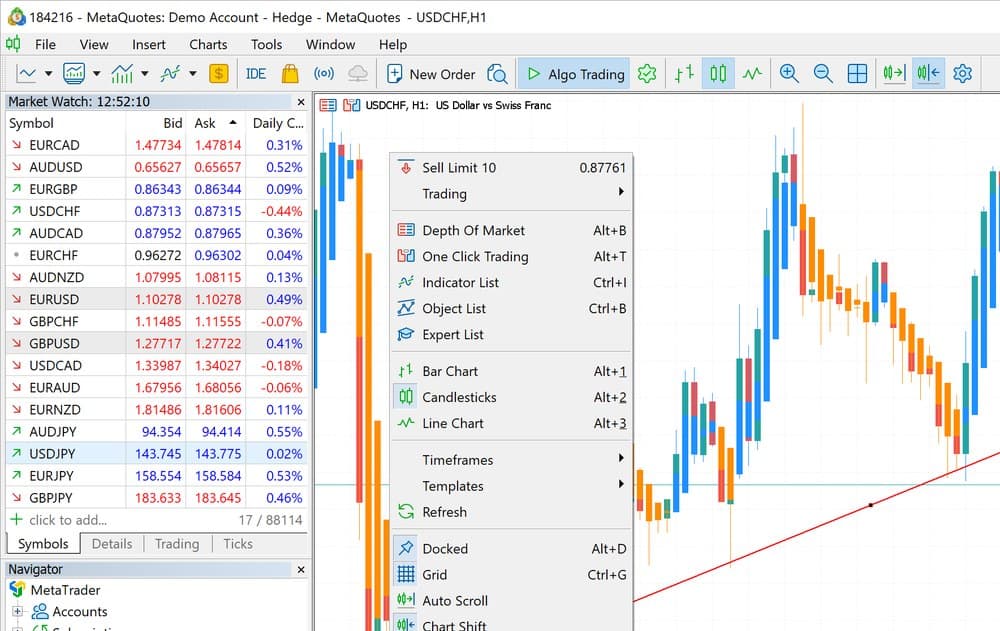1000x631 pixels.
Task: Switch to the Details tab
Action: tap(112, 544)
